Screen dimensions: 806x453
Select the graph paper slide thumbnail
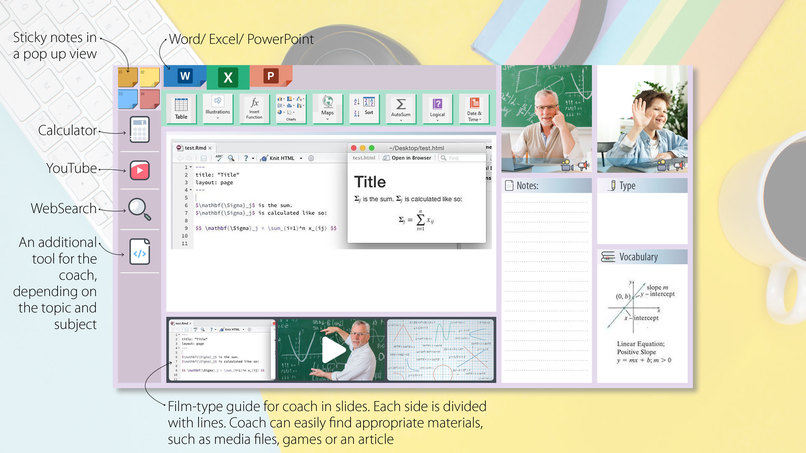(440, 350)
